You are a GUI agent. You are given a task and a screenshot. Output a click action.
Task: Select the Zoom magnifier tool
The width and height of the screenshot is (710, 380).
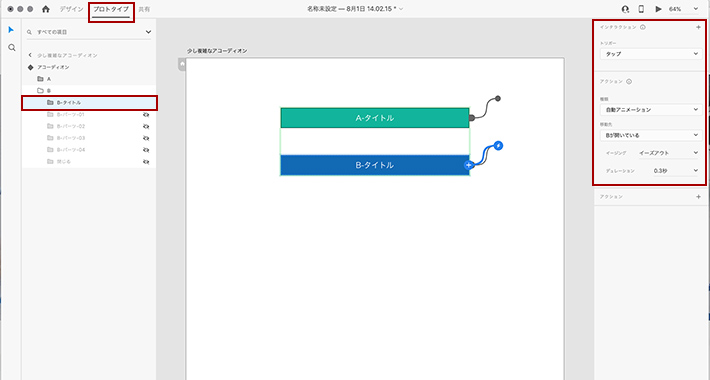(12, 48)
